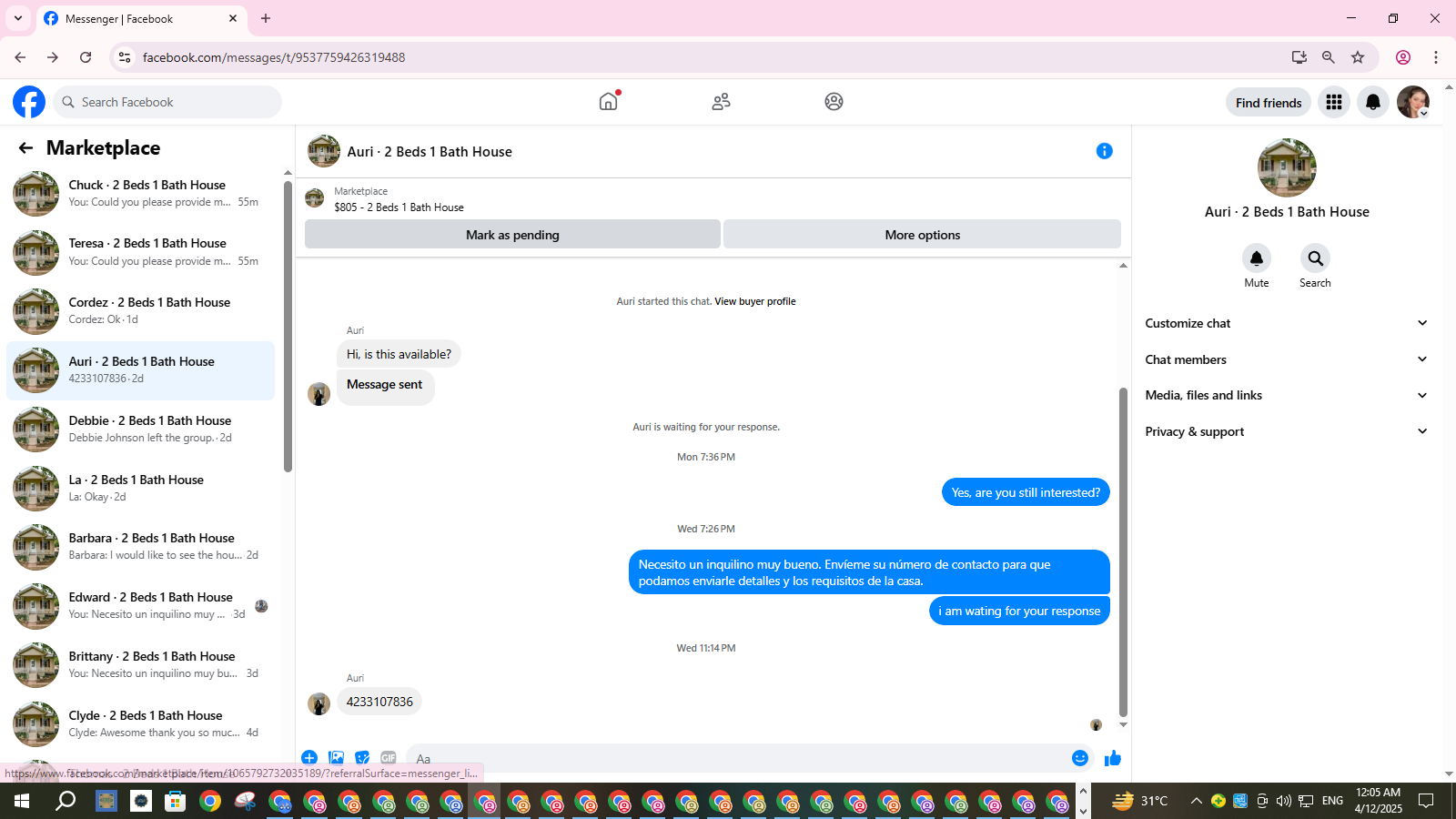This screenshot has height=819, width=1456.
Task: Open more actions plus icon in composer
Action: pyautogui.click(x=309, y=758)
